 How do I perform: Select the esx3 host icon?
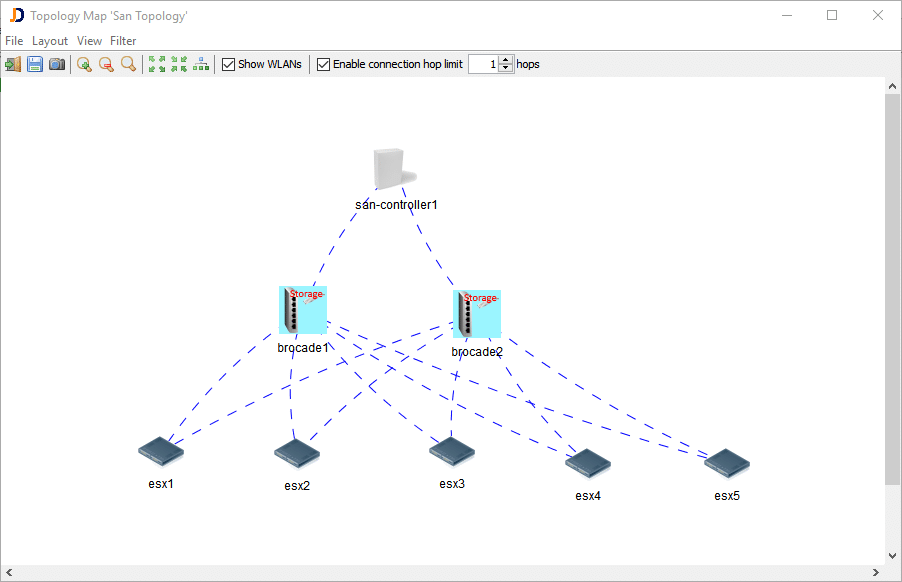[x=451, y=452]
